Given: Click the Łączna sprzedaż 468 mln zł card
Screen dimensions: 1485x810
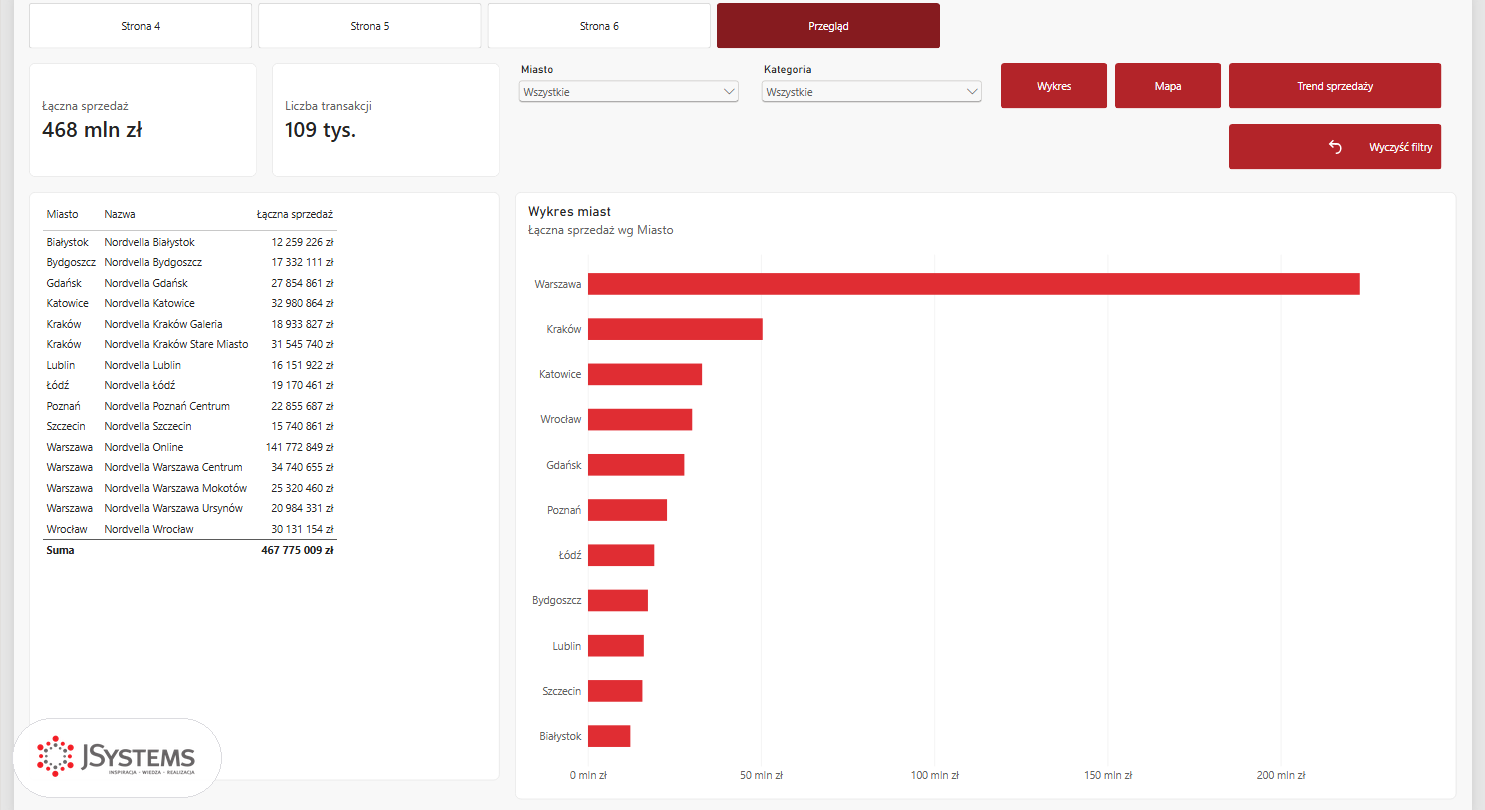Looking at the screenshot, I should pos(143,120).
